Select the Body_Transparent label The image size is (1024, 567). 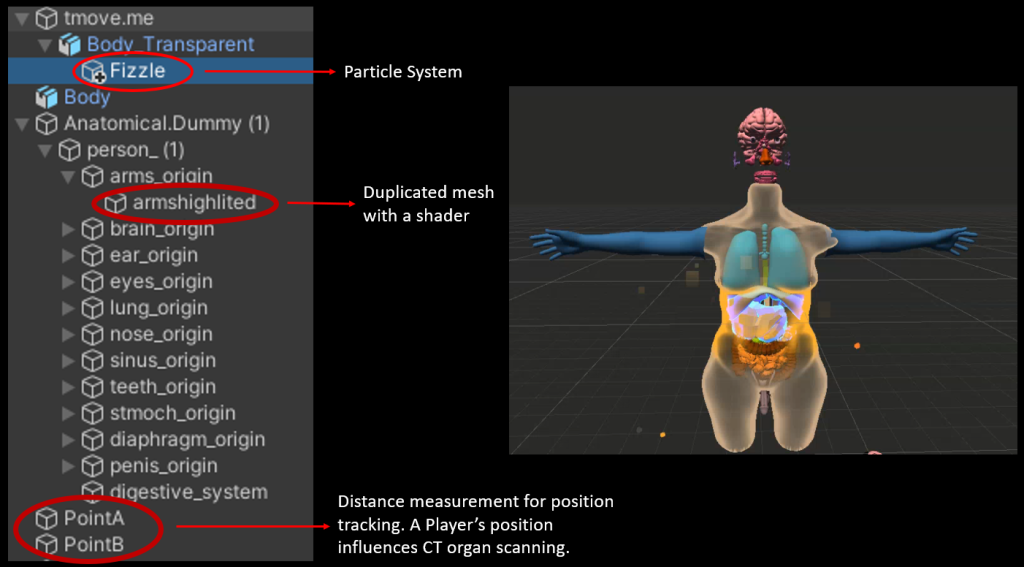click(170, 44)
